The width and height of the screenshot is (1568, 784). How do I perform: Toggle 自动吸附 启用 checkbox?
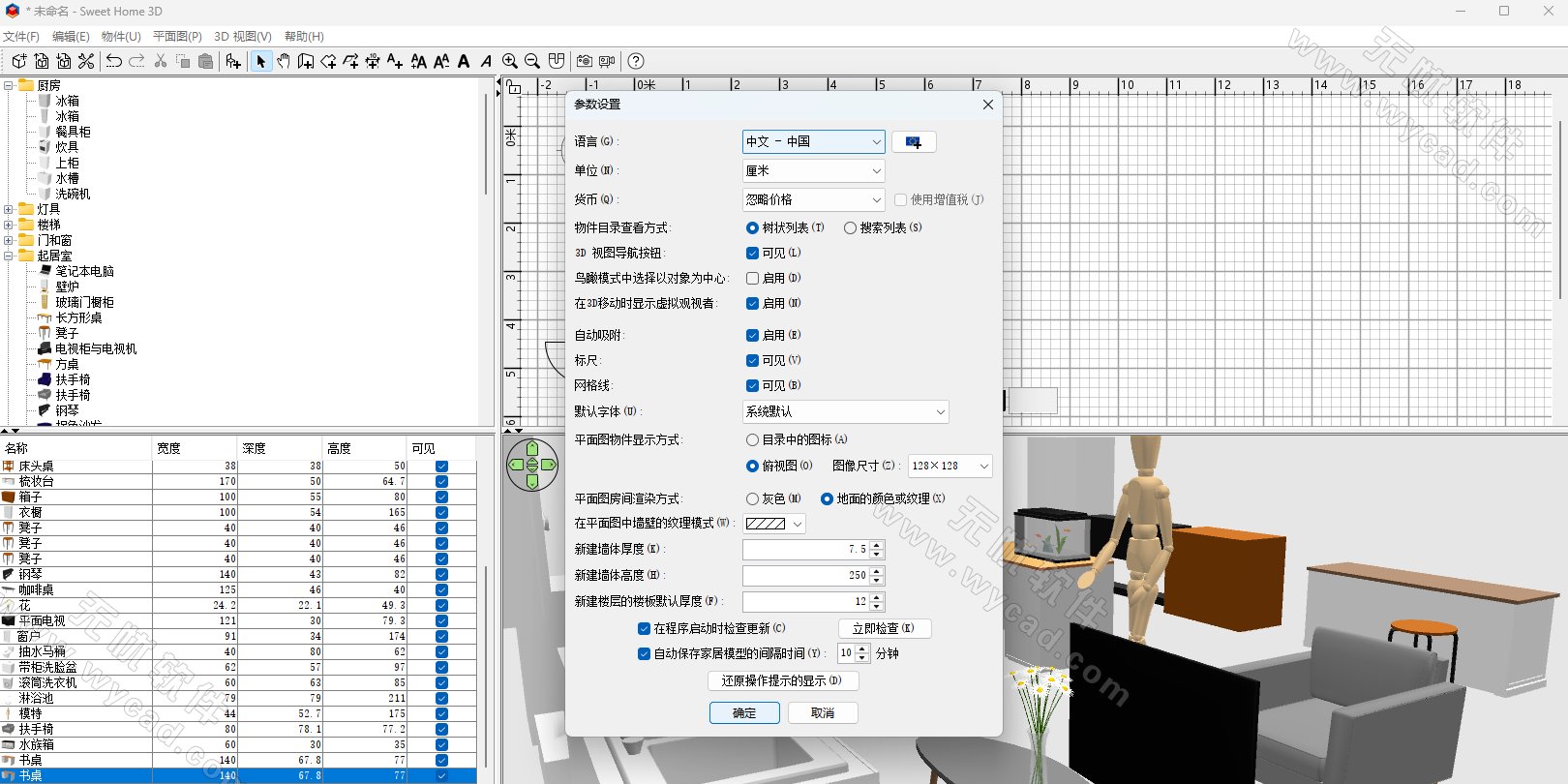pyautogui.click(x=752, y=335)
